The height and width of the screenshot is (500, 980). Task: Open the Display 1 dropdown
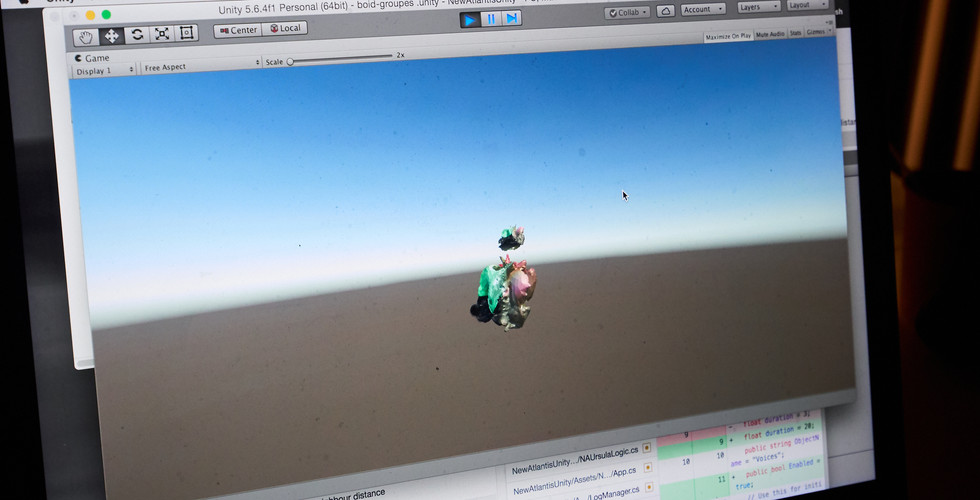[104, 71]
